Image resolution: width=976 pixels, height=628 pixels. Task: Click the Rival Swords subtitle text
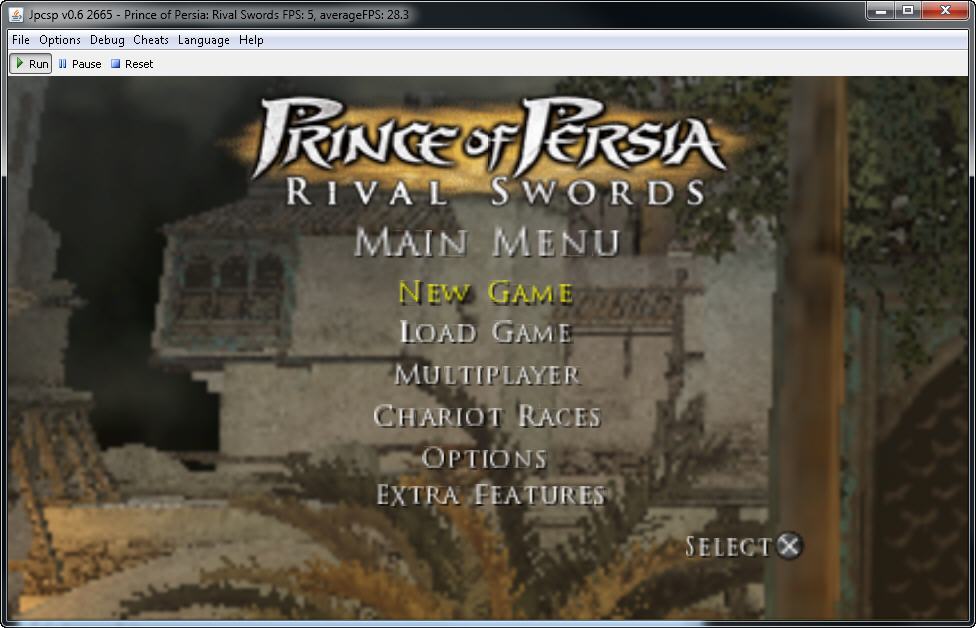click(x=495, y=192)
